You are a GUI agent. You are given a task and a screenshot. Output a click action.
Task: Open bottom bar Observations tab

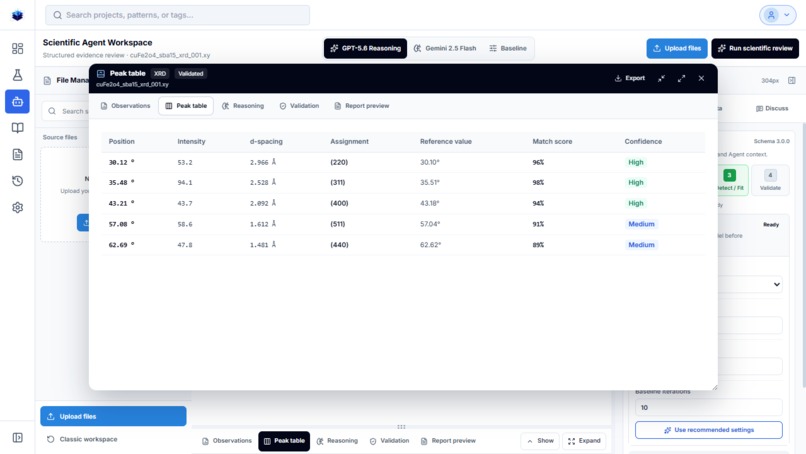(x=227, y=441)
